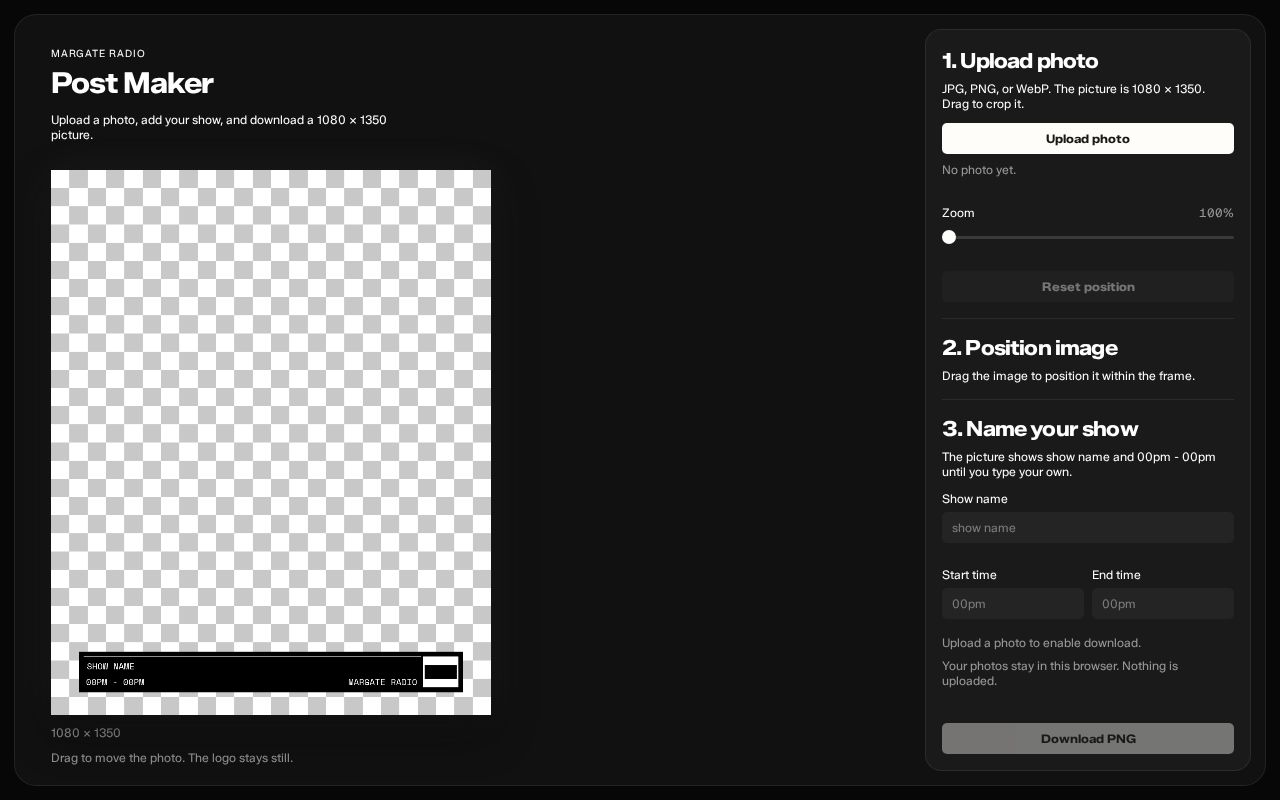Focus the Show name input field
This screenshot has height=800, width=1280.
pyautogui.click(x=1088, y=528)
